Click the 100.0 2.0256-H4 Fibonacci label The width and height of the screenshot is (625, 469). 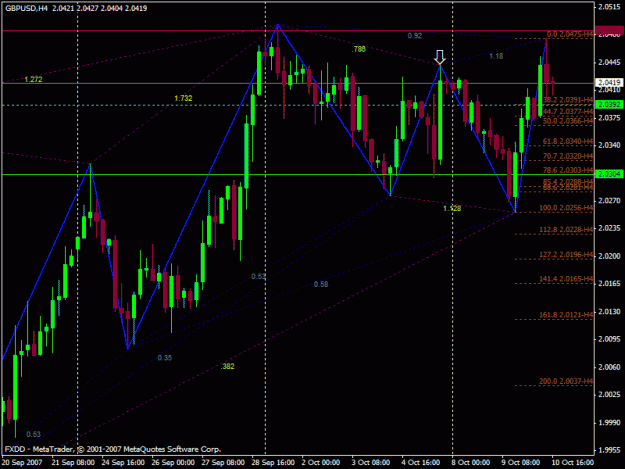click(x=566, y=208)
